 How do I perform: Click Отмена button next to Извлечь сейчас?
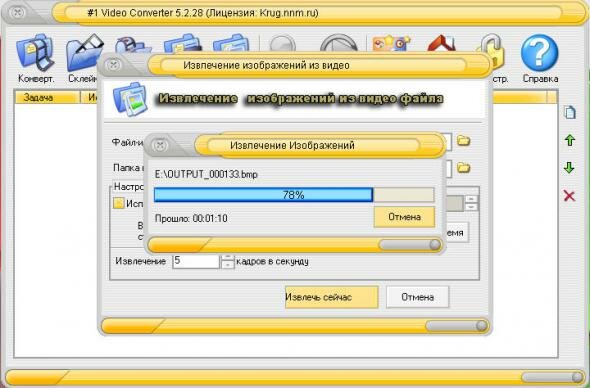pyautogui.click(x=418, y=297)
